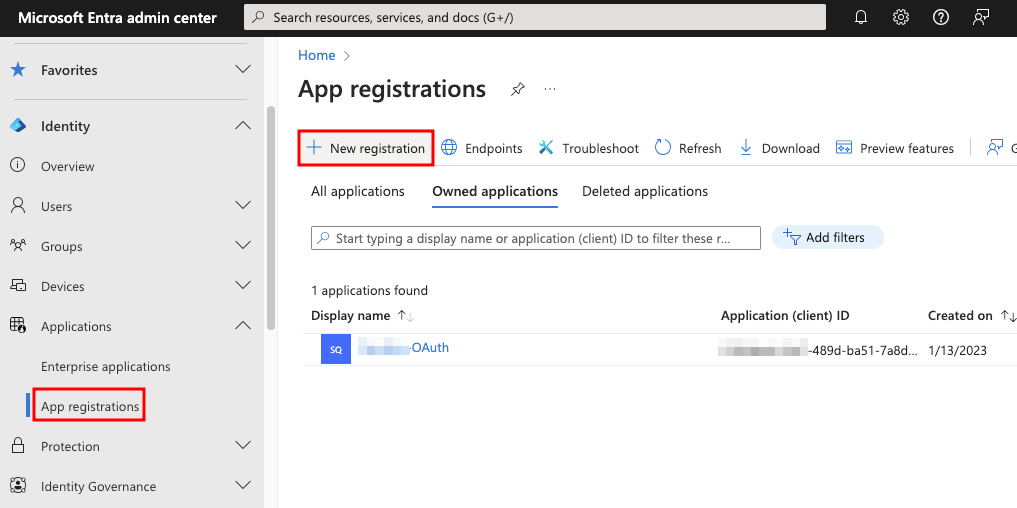
Task: Click the Created on column header
Action: (x=960, y=316)
